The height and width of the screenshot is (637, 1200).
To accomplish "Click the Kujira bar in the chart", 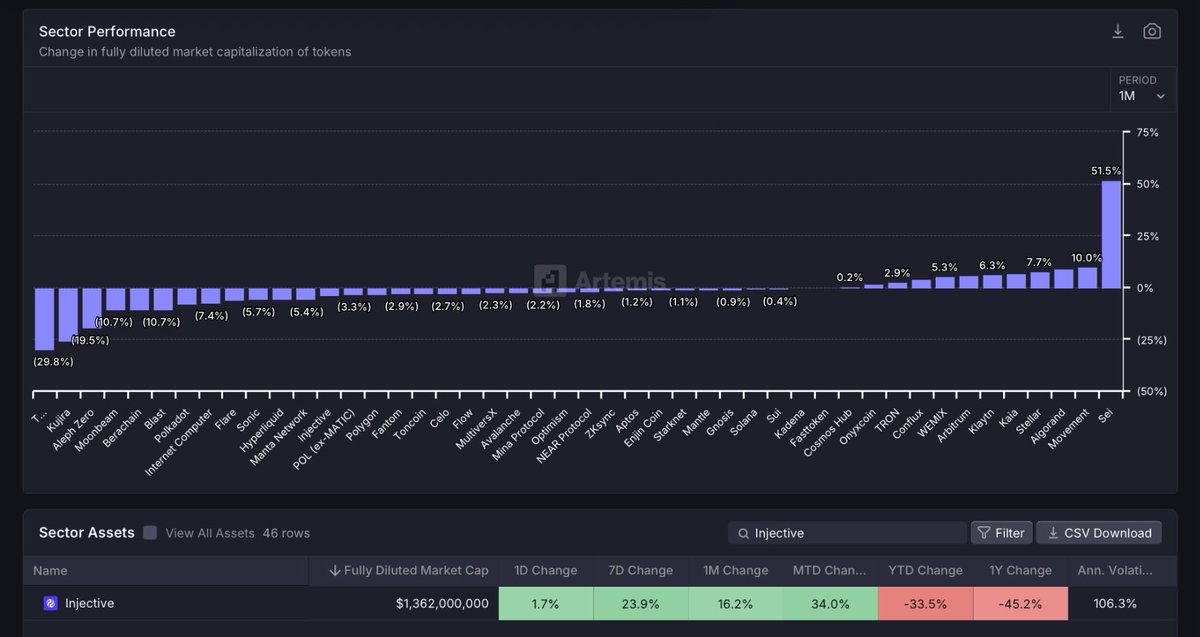I will pyautogui.click(x=68, y=315).
